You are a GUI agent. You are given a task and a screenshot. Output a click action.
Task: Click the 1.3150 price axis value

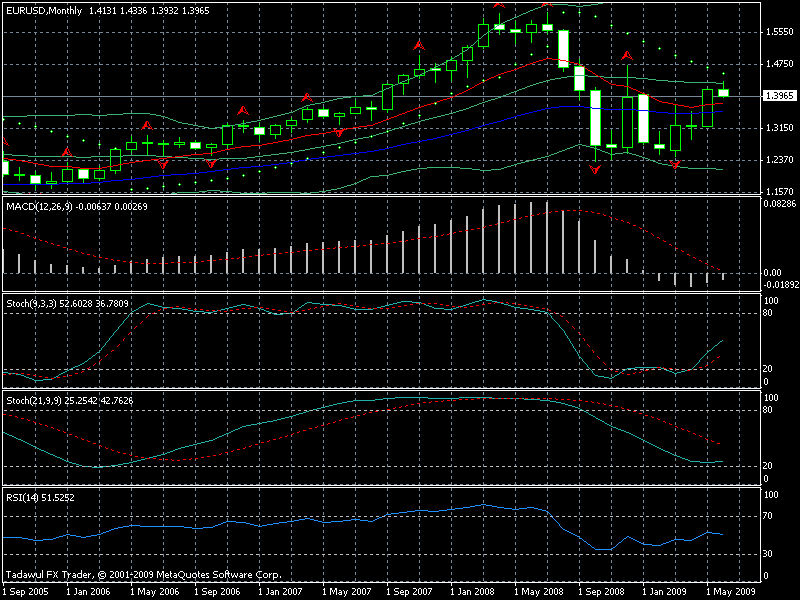point(780,128)
